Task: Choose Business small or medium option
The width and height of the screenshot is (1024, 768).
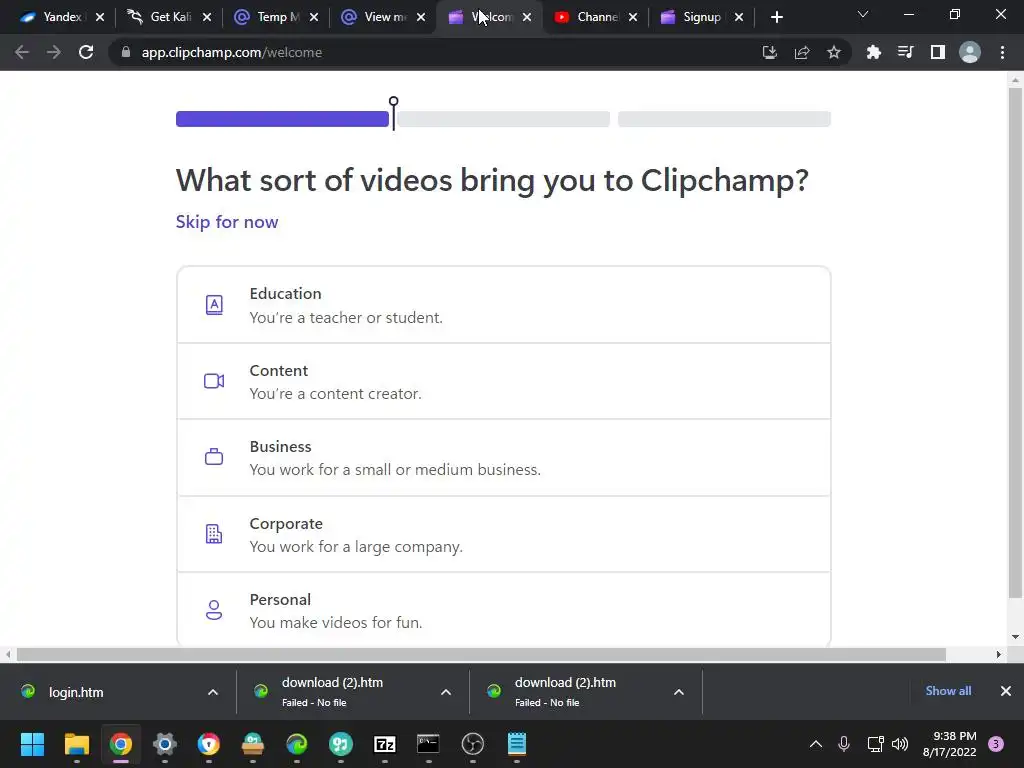Action: tap(504, 458)
